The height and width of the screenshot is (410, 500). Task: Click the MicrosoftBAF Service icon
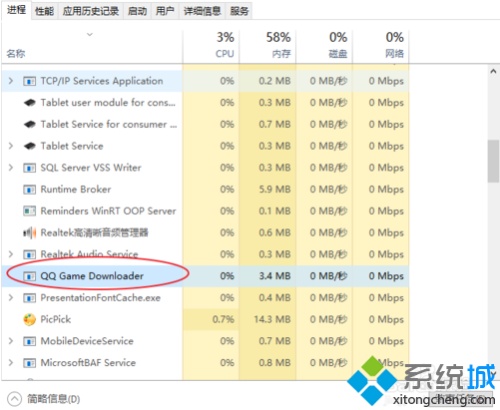coord(29,363)
